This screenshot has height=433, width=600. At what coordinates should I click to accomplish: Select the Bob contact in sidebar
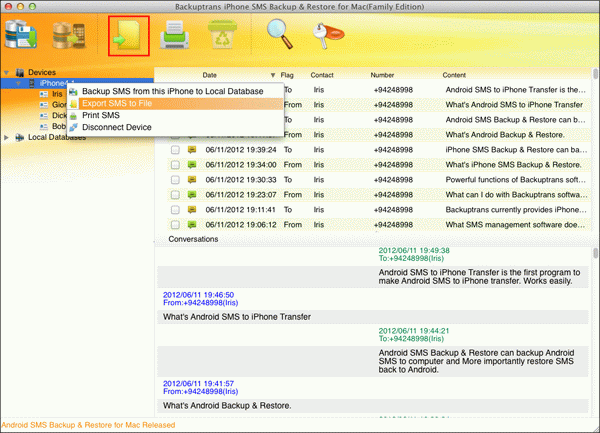pos(59,126)
